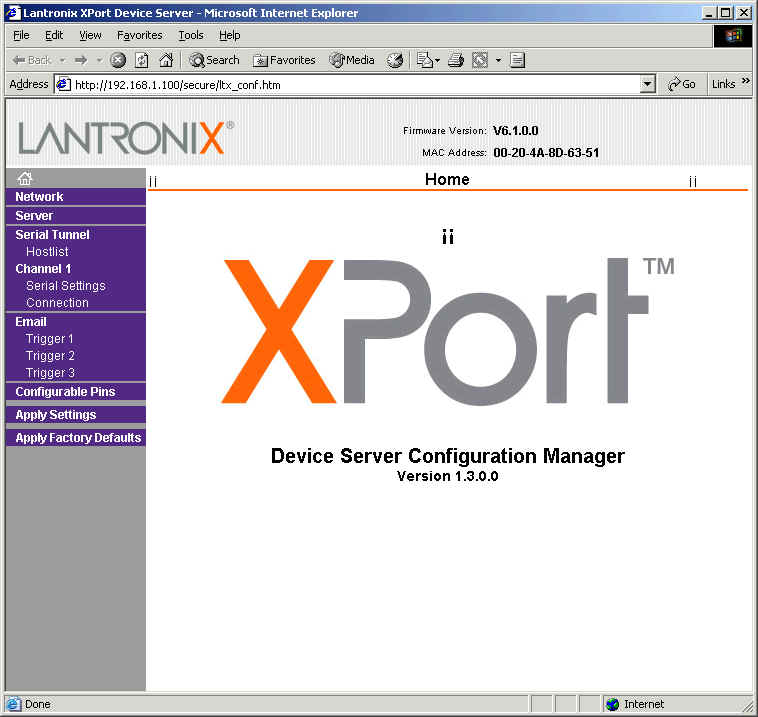Click the Links toolbar label
758x717 pixels.
[x=723, y=84]
